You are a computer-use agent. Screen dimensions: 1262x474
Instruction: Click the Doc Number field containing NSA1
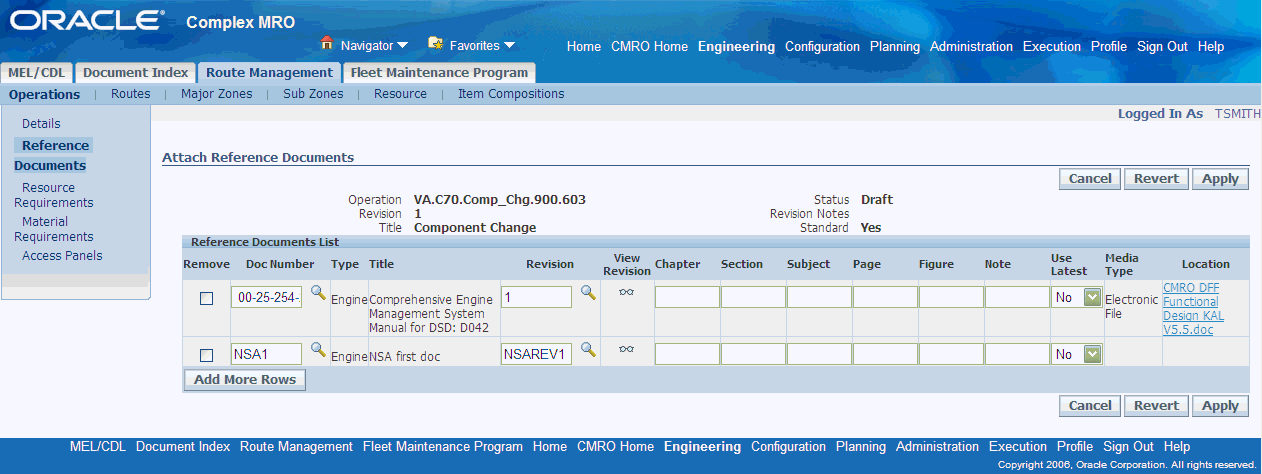pyautogui.click(x=267, y=354)
